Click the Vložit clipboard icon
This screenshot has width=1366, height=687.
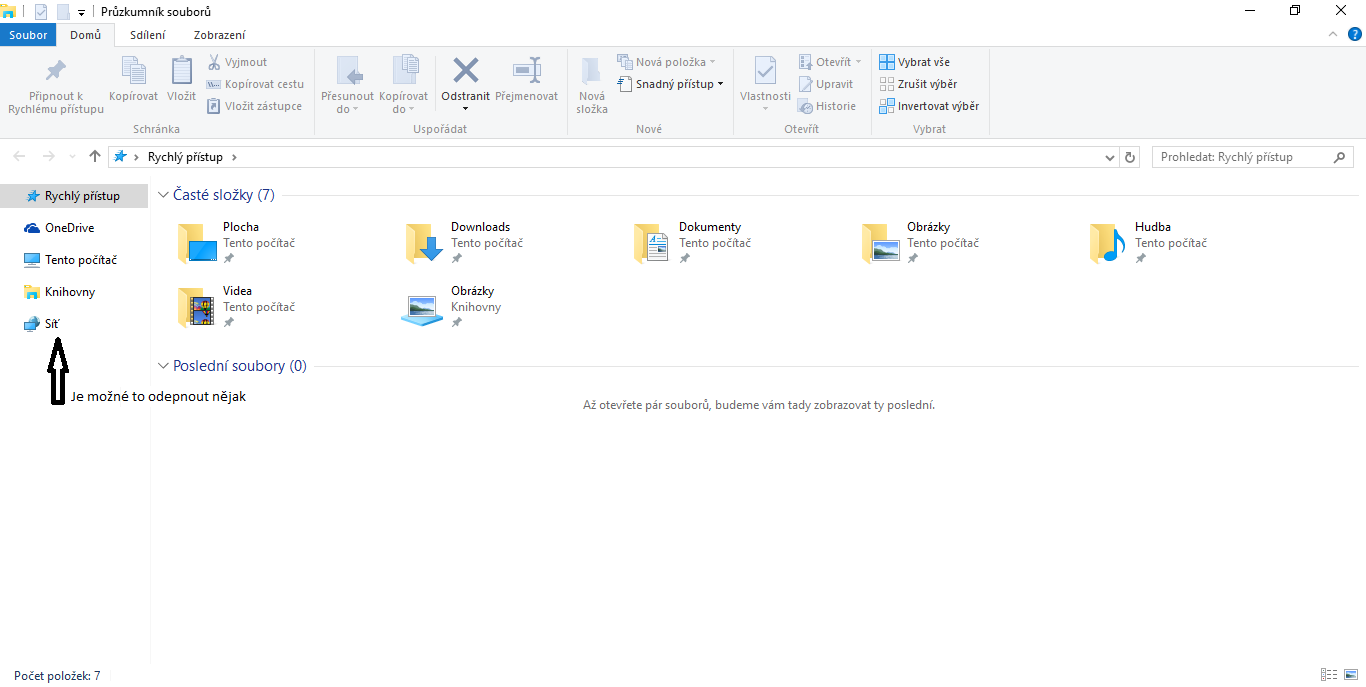[x=181, y=70]
